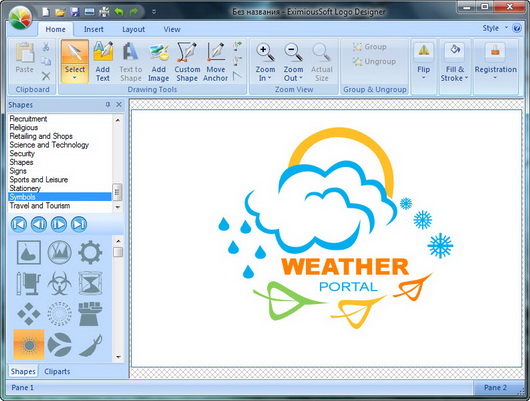Viewport: 530px width, 401px height.
Task: Activate the Custom Shape tool
Action: pos(187,62)
